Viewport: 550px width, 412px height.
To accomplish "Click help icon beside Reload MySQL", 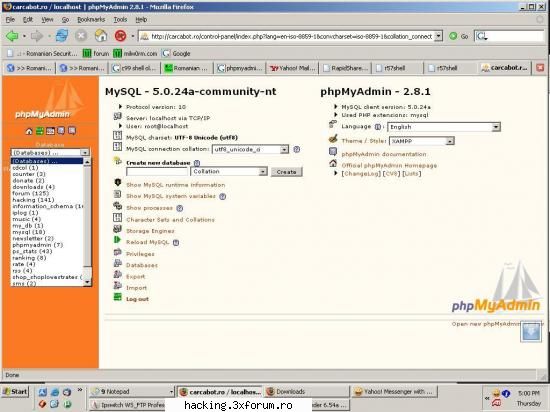I will [176, 243].
